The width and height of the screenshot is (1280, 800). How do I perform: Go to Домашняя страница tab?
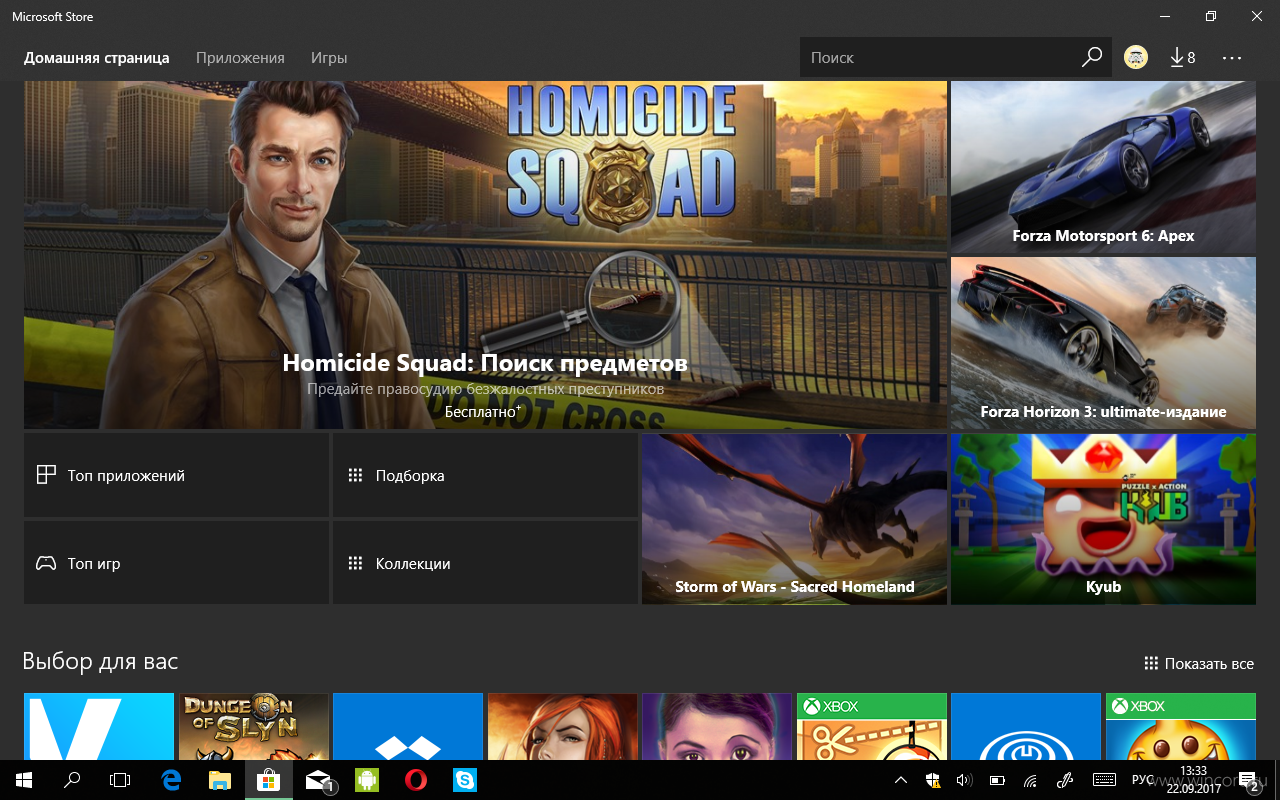[x=97, y=58]
